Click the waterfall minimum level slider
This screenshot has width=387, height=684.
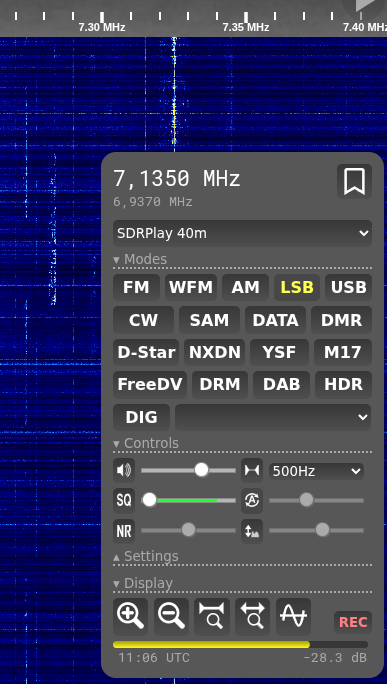click(x=316, y=500)
